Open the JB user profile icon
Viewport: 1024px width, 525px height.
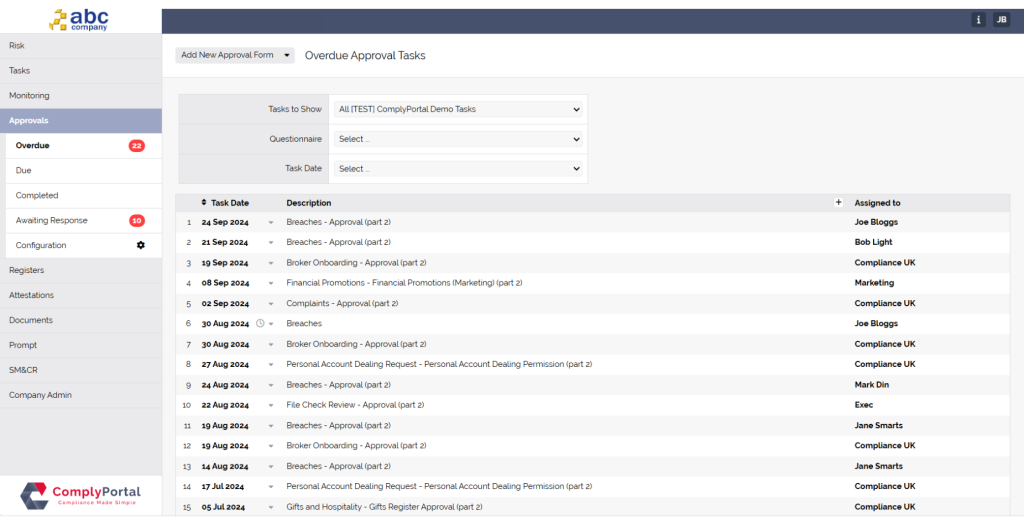tap(1001, 20)
